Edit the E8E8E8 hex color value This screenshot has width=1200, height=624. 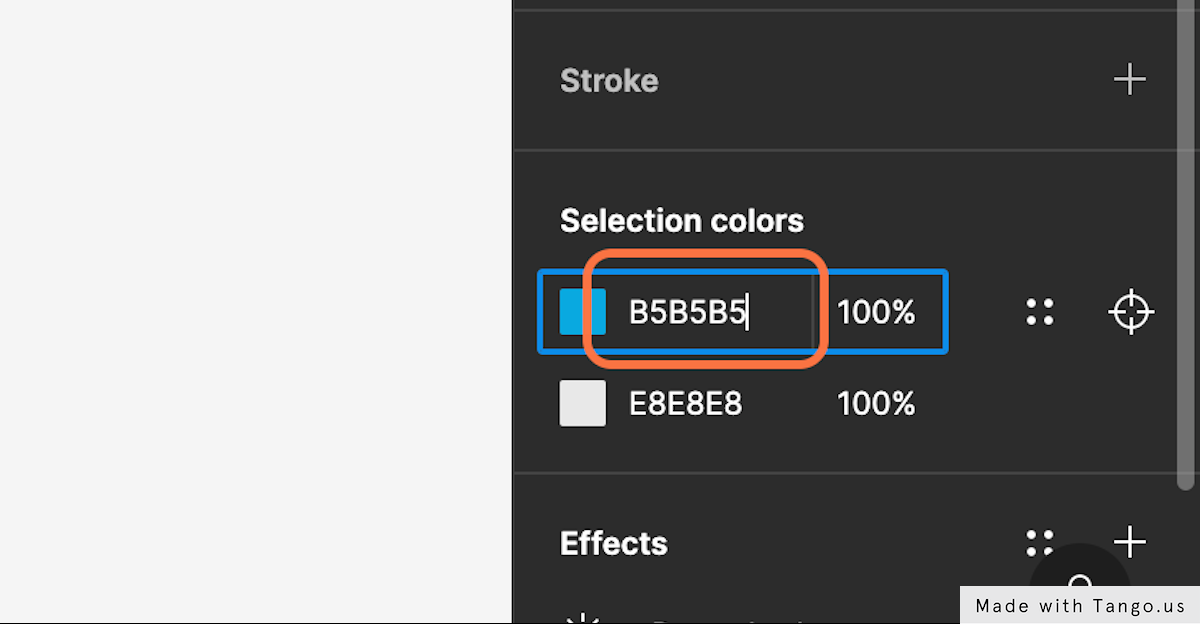pyautogui.click(x=686, y=404)
